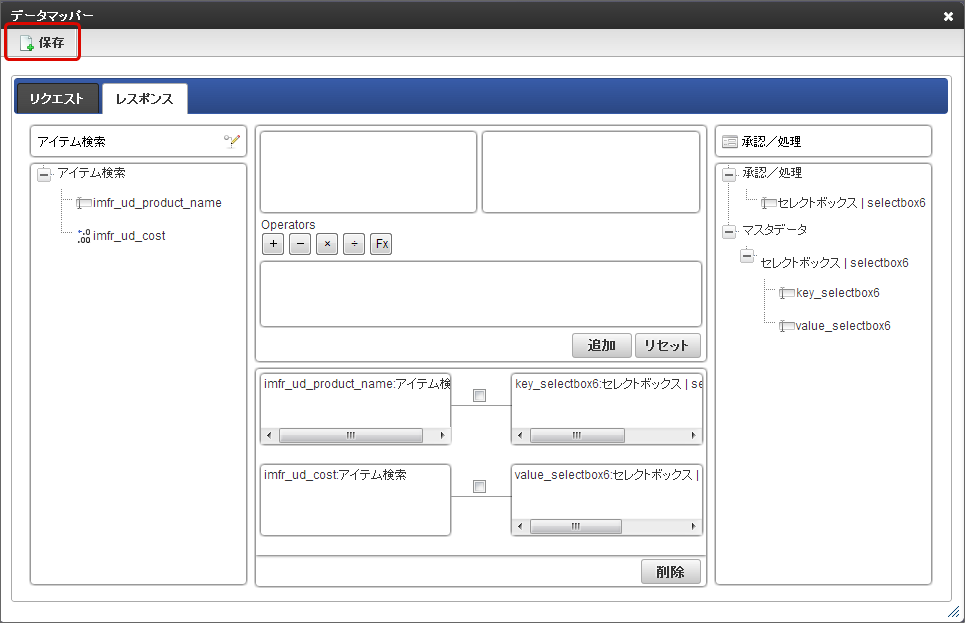The width and height of the screenshot is (965, 623).
Task: Select セレクトボックス | selectbox6 icon under 承認／処理
Action: (769, 203)
